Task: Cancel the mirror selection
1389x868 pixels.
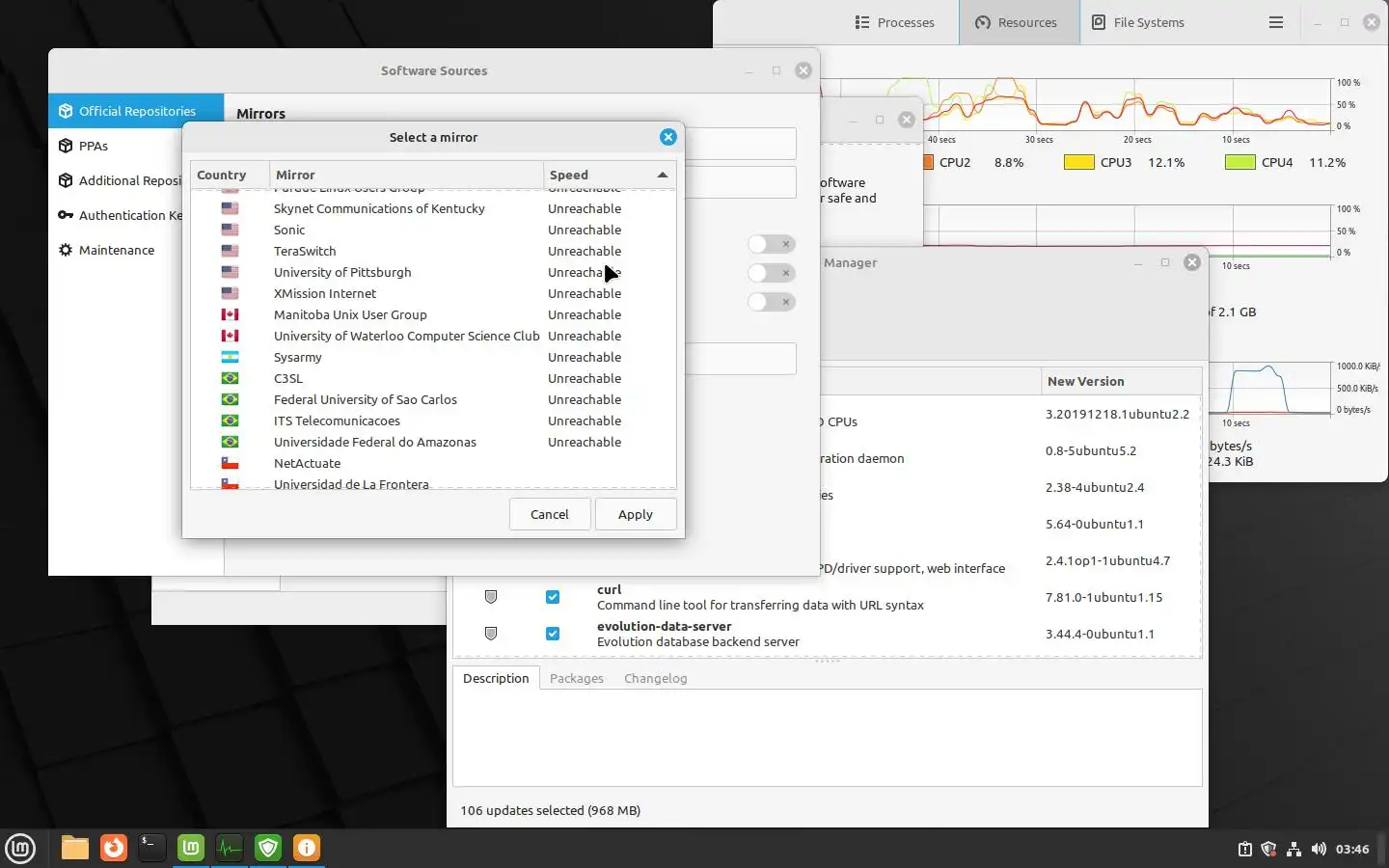Action: (x=550, y=514)
